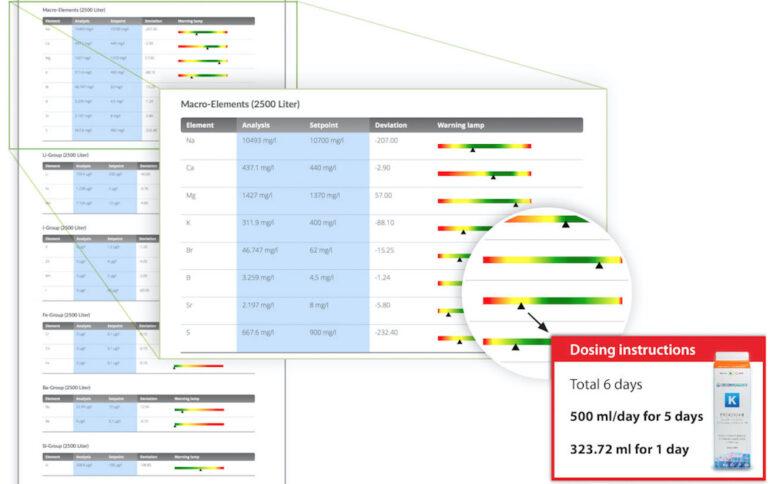Select the Na analysis value 10493 mg/l

click(x=265, y=141)
